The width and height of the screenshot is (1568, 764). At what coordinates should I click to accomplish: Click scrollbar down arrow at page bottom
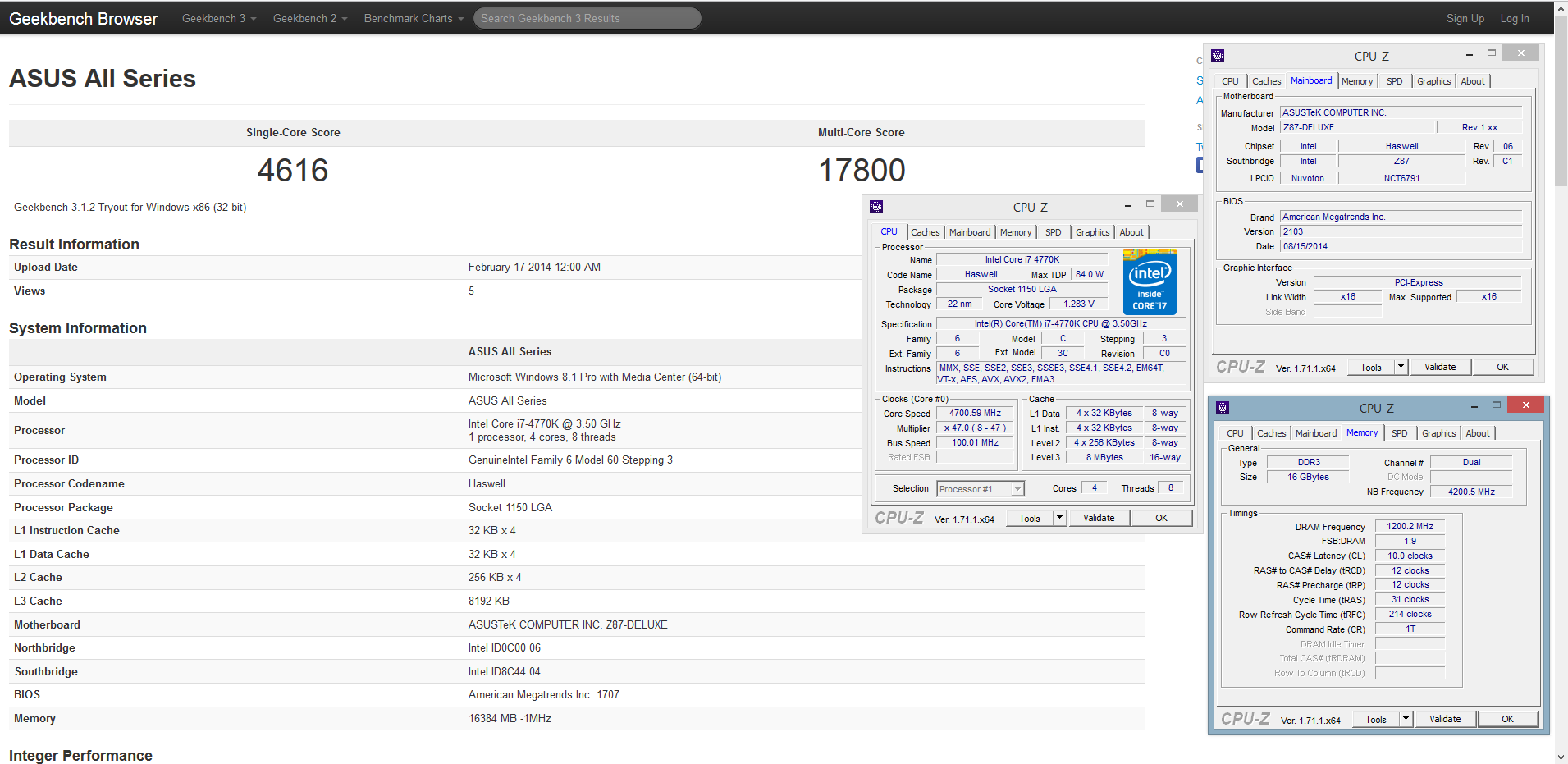tap(1561, 757)
